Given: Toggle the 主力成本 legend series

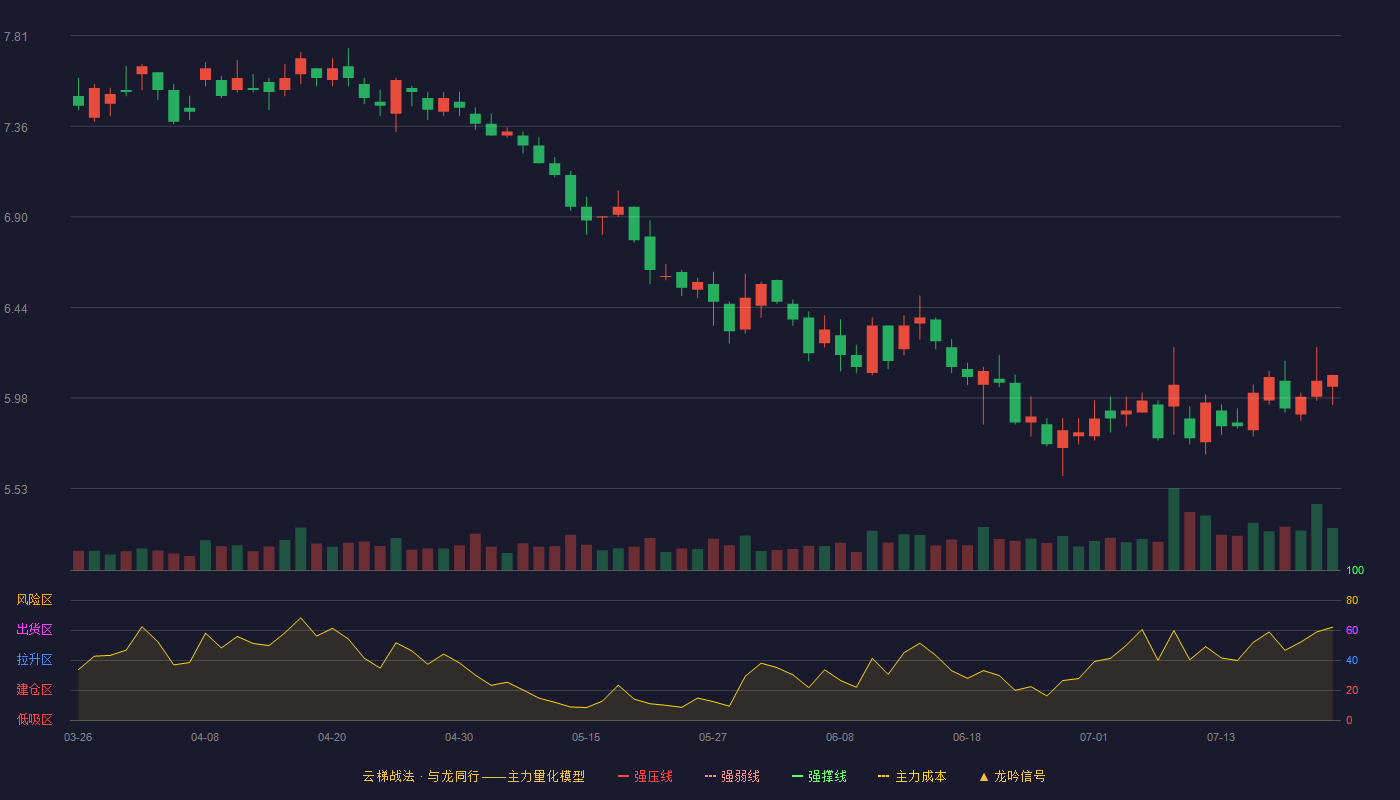Looking at the screenshot, I should coord(912,776).
